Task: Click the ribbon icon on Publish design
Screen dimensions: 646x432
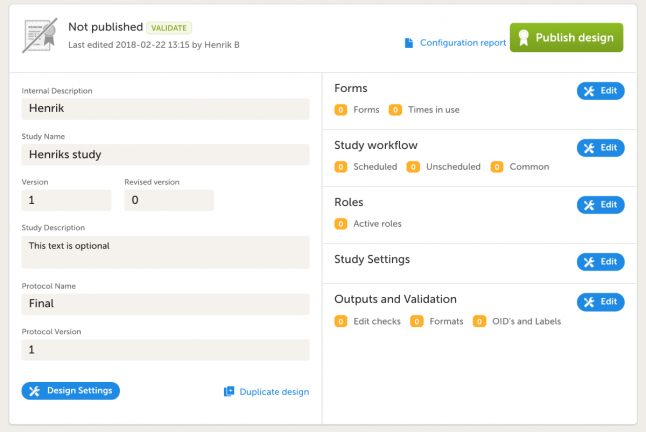Action: 523,38
